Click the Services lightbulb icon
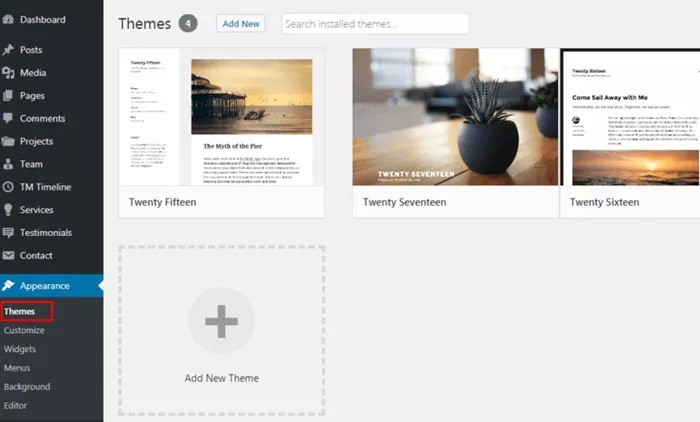The image size is (700, 422). (8, 209)
